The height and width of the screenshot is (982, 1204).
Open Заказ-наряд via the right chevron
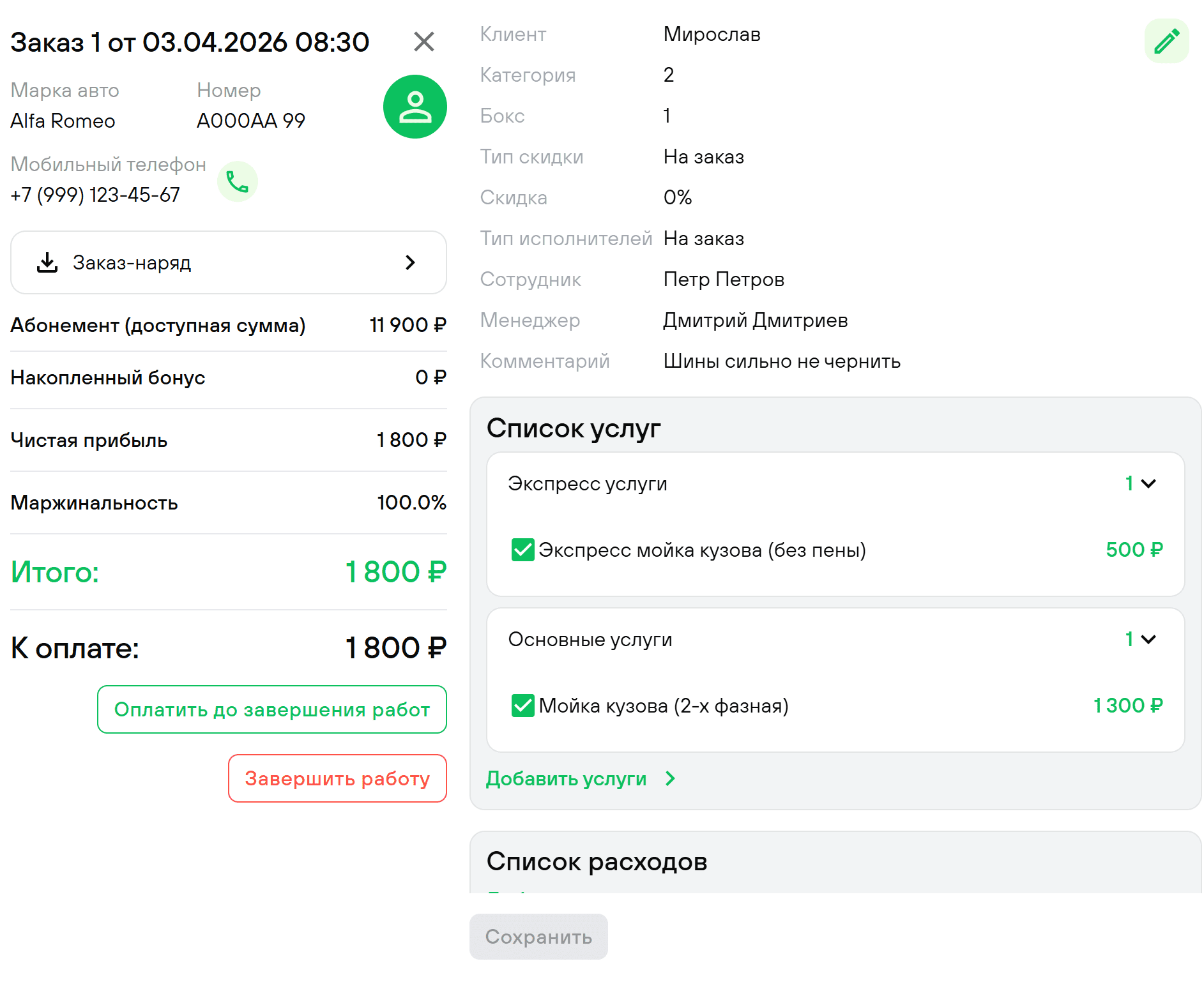(x=410, y=262)
